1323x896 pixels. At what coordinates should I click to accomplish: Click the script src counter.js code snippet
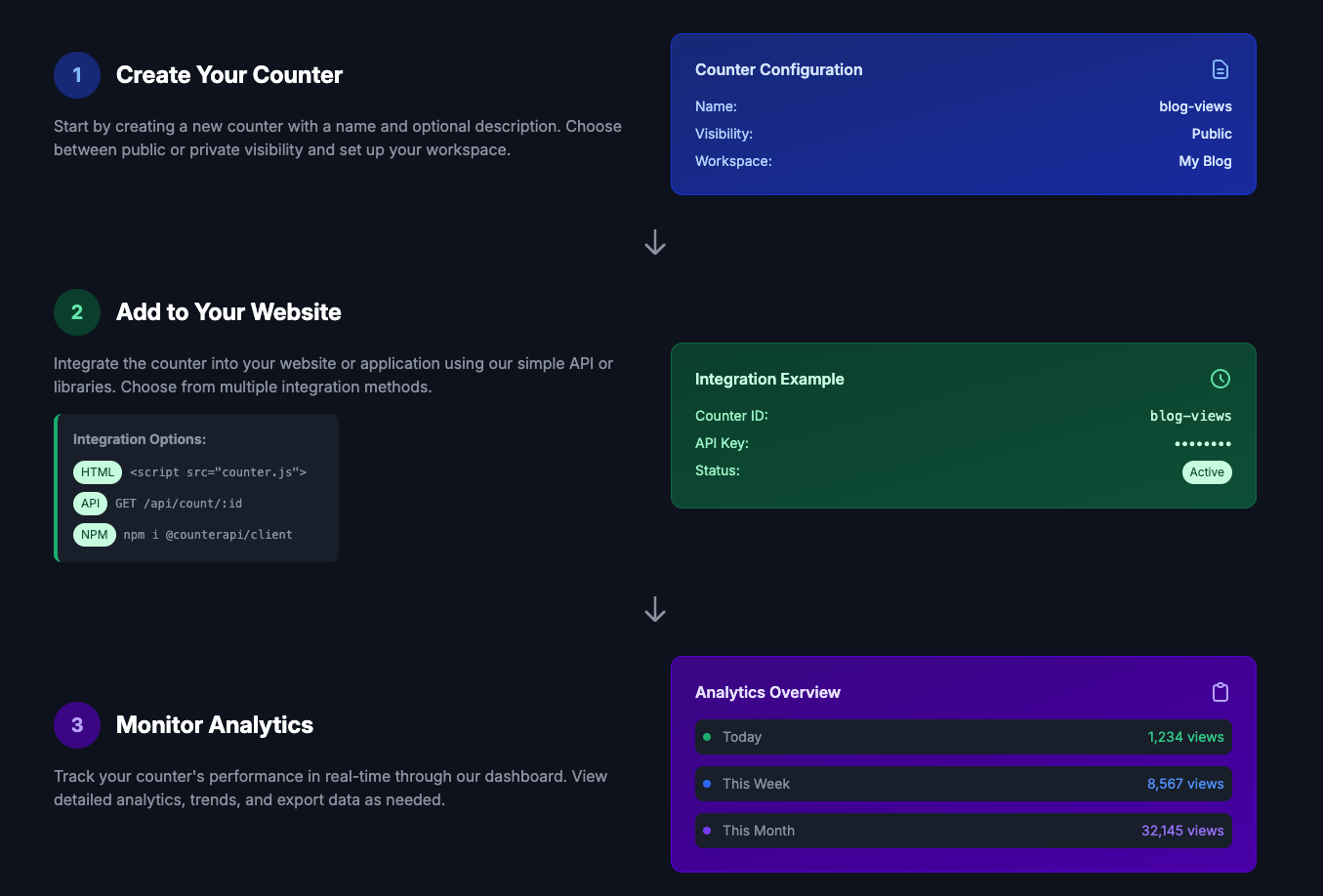point(219,472)
